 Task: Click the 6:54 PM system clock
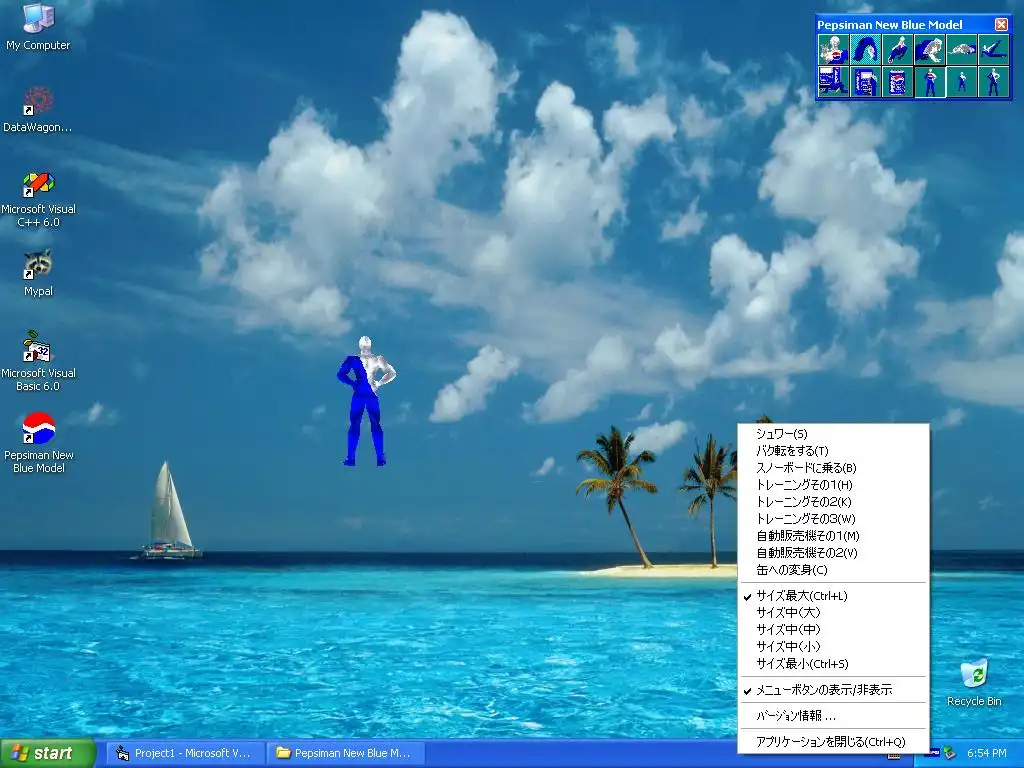coord(987,753)
